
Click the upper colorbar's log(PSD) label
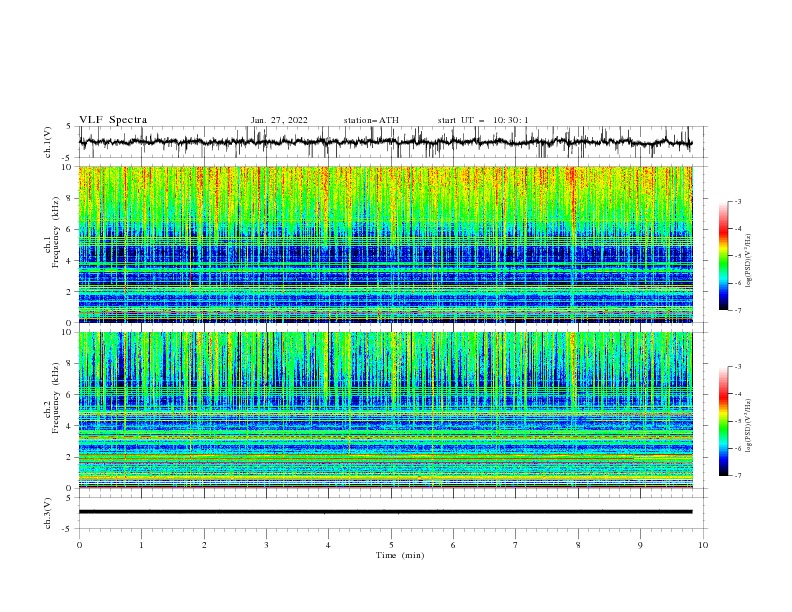point(749,261)
